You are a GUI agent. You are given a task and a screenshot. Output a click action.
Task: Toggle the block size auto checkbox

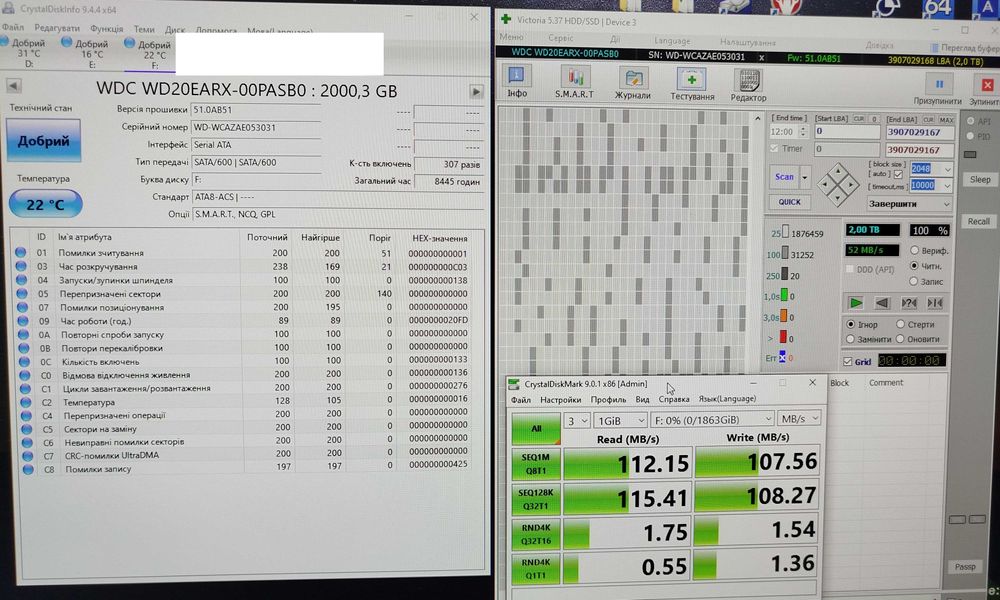(x=899, y=174)
